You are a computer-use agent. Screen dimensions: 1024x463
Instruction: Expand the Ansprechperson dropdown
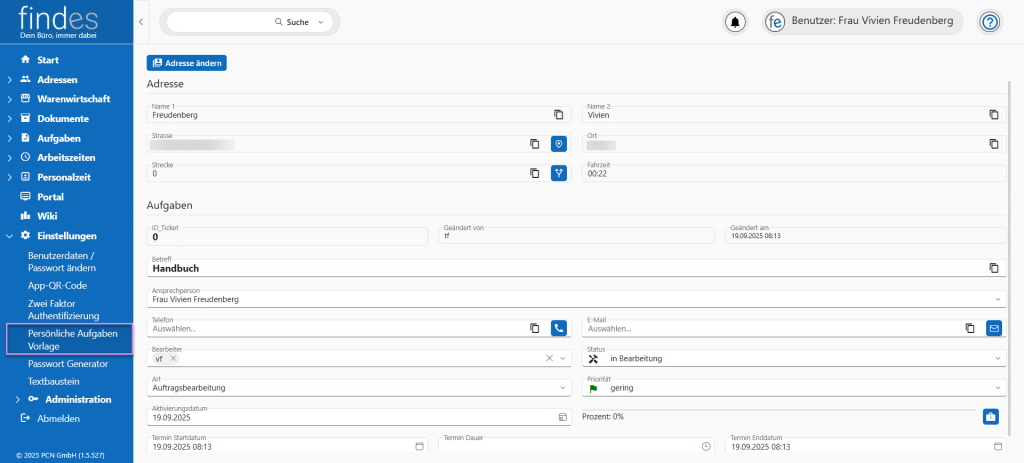(997, 298)
